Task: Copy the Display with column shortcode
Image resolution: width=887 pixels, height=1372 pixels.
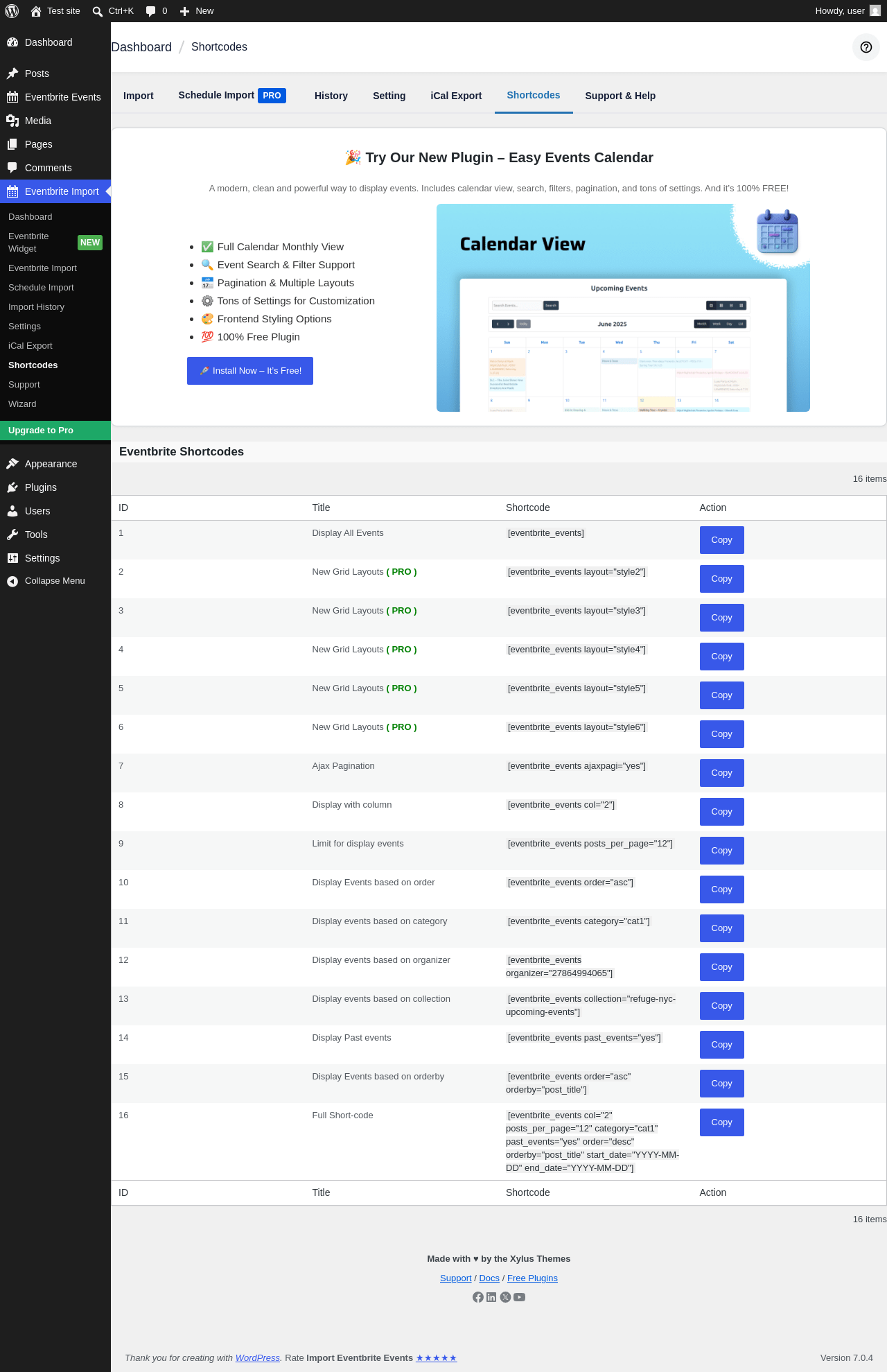Action: (721, 812)
